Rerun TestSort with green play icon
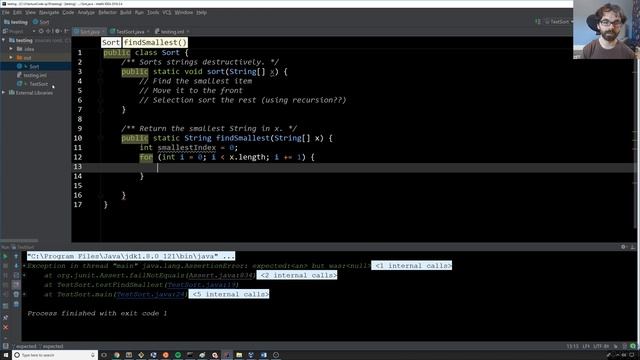Image resolution: width=640 pixels, height=360 pixels. 5,257
